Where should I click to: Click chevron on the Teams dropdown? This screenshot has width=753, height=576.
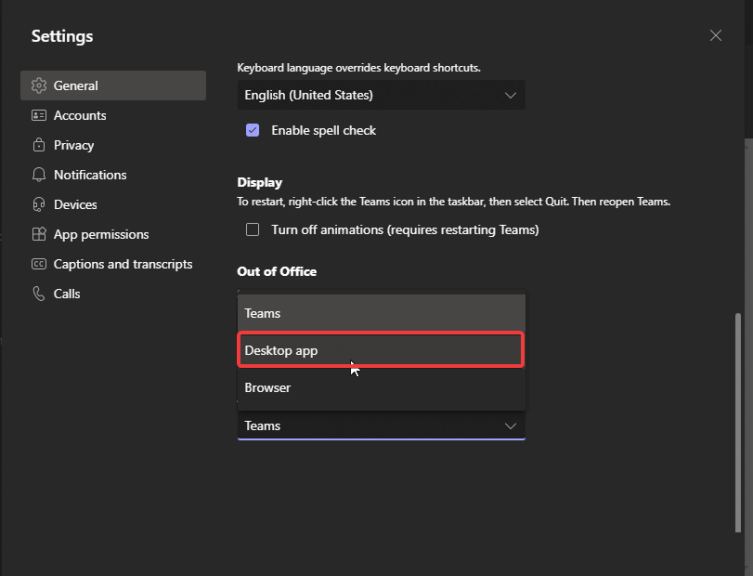(510, 426)
